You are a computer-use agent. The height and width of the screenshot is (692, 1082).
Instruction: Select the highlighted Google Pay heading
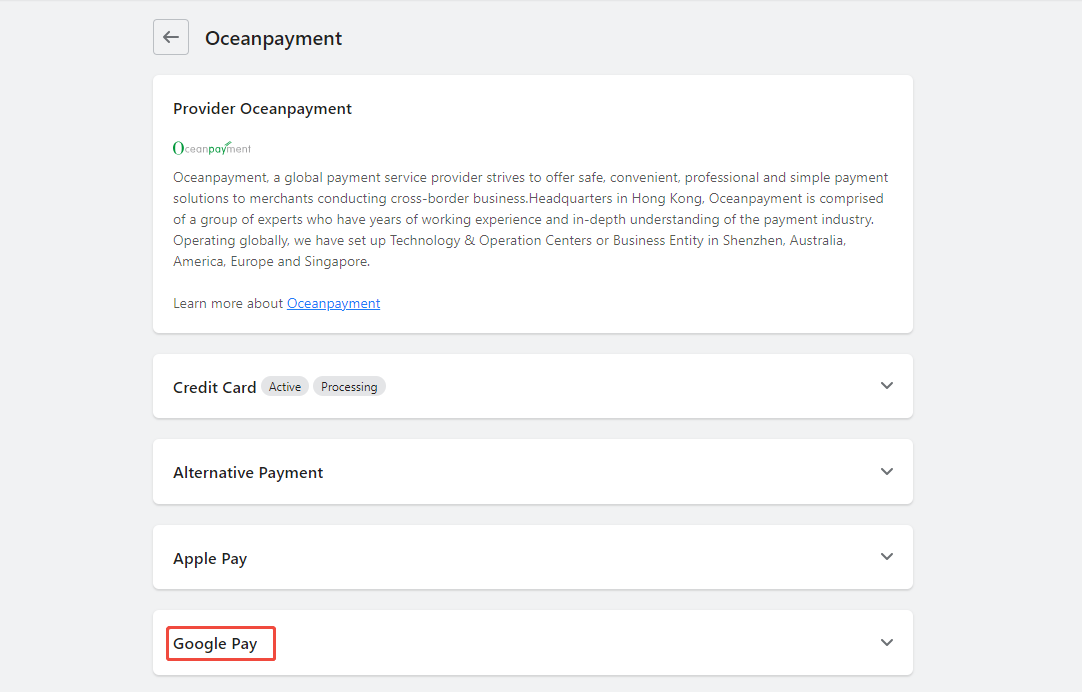click(215, 644)
